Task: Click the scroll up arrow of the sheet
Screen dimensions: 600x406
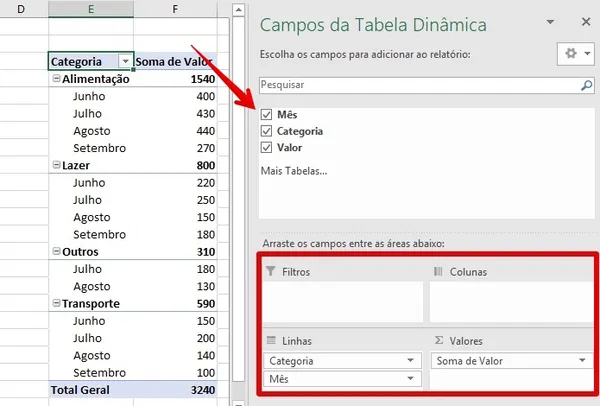Action: coord(239,10)
